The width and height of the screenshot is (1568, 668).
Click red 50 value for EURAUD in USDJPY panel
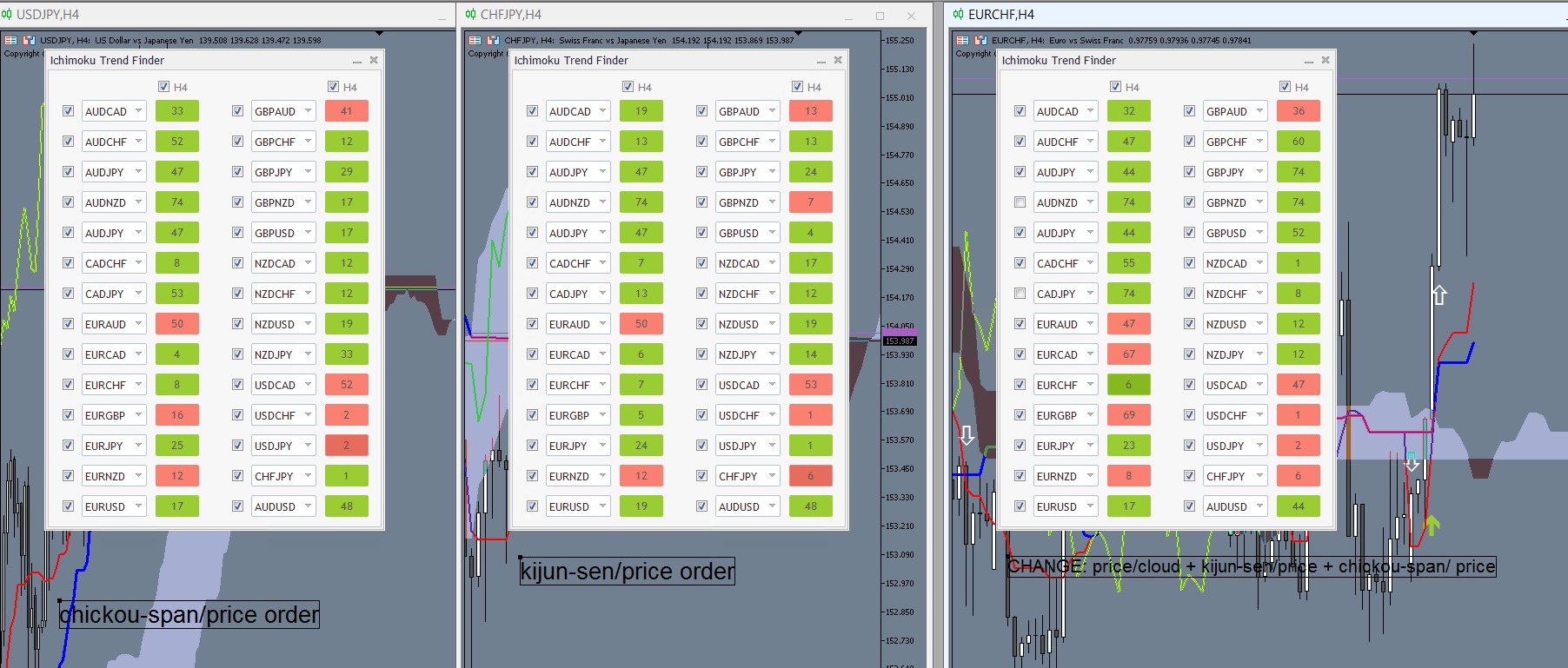point(177,324)
